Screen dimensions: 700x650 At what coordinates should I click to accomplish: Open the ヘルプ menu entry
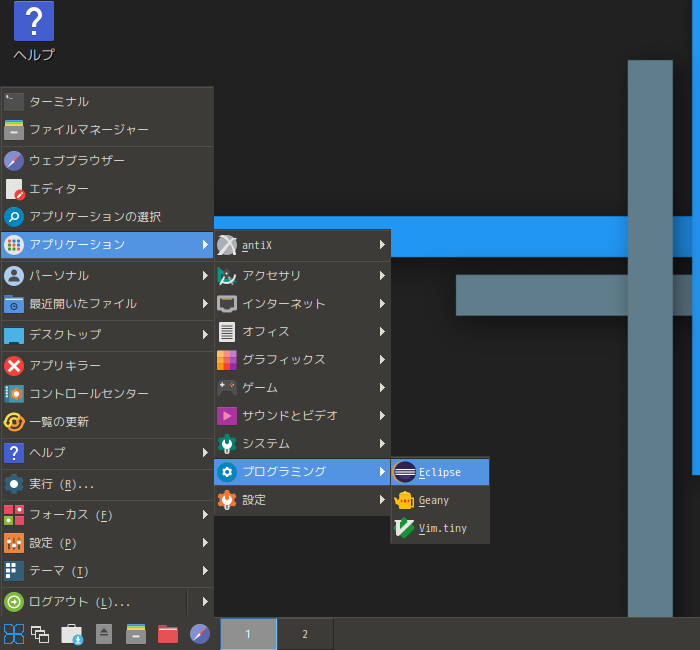tap(107, 453)
